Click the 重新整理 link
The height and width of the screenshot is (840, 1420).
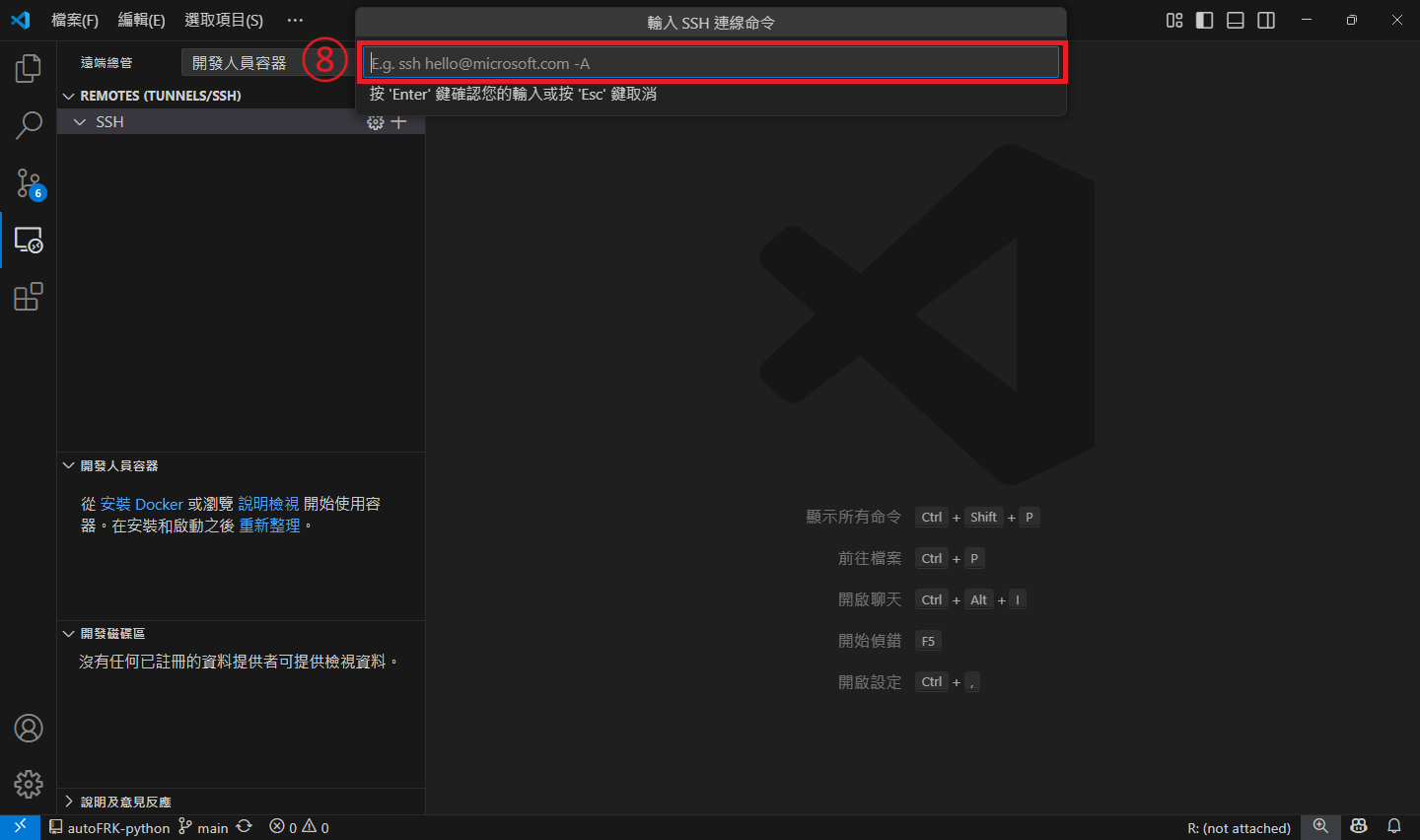coord(269,526)
